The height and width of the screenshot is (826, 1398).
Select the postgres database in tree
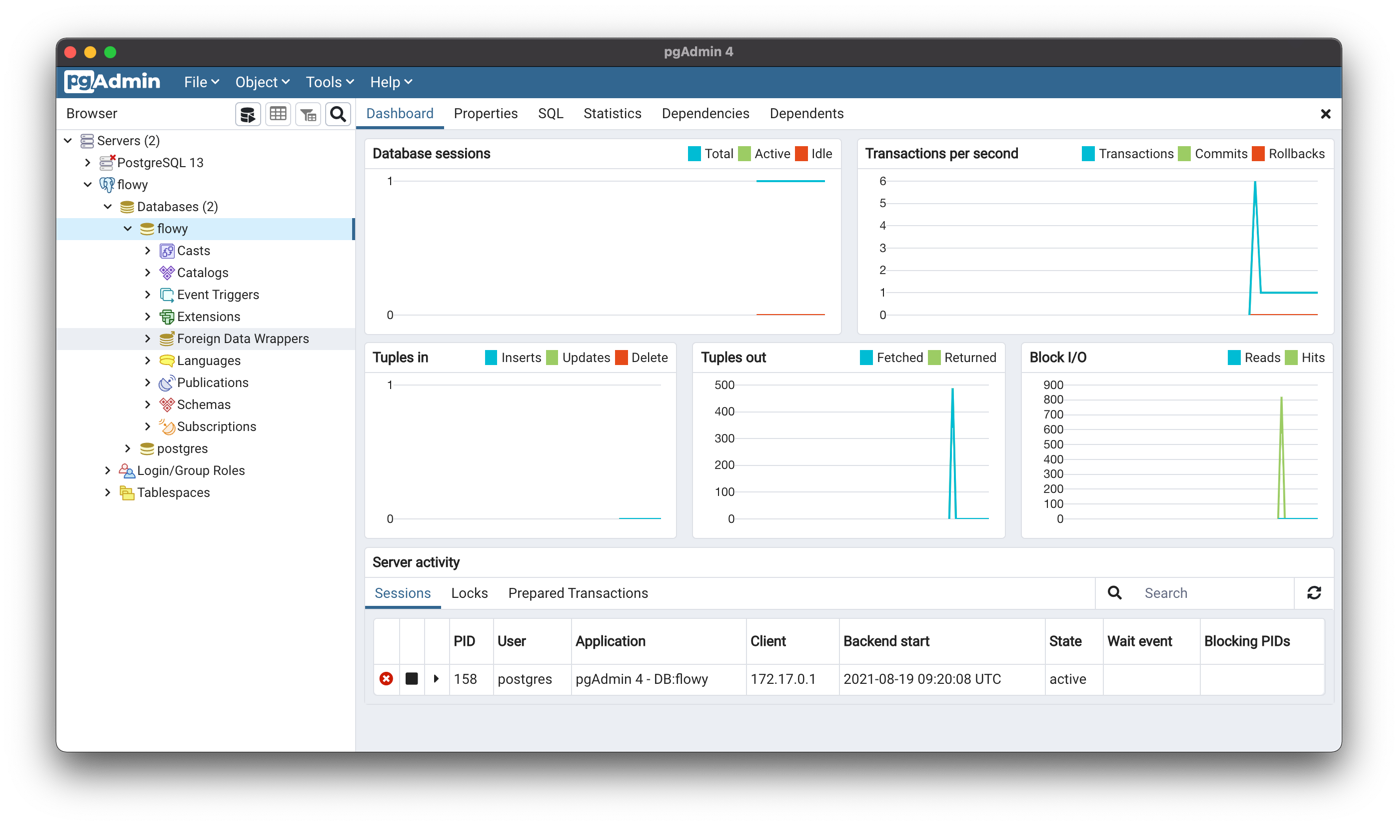point(182,449)
